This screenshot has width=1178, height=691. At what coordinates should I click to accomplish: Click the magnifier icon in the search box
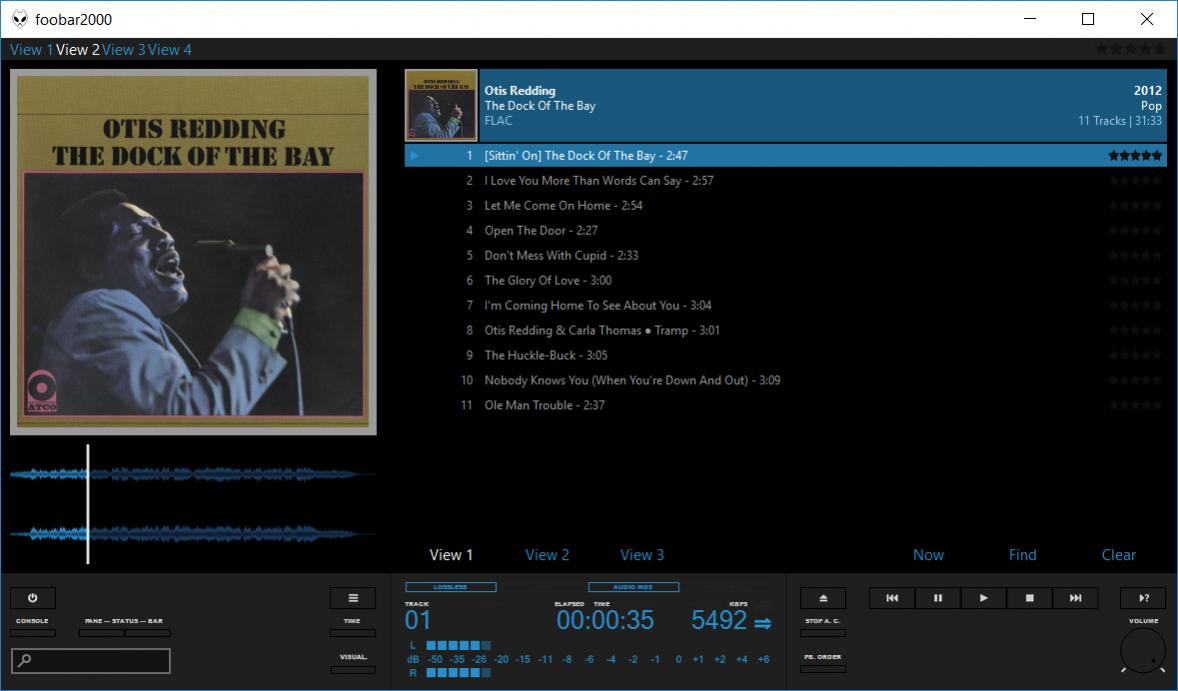pos(25,660)
